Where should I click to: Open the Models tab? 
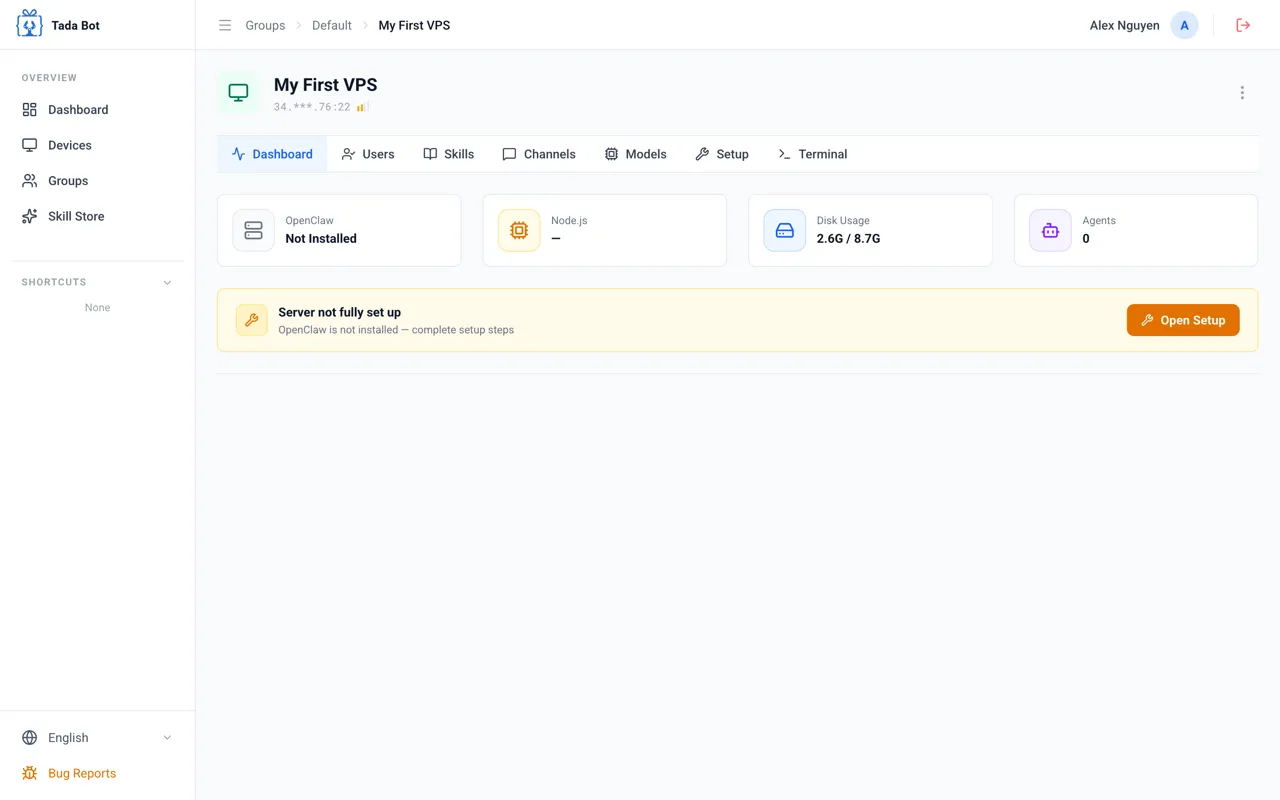pos(636,154)
